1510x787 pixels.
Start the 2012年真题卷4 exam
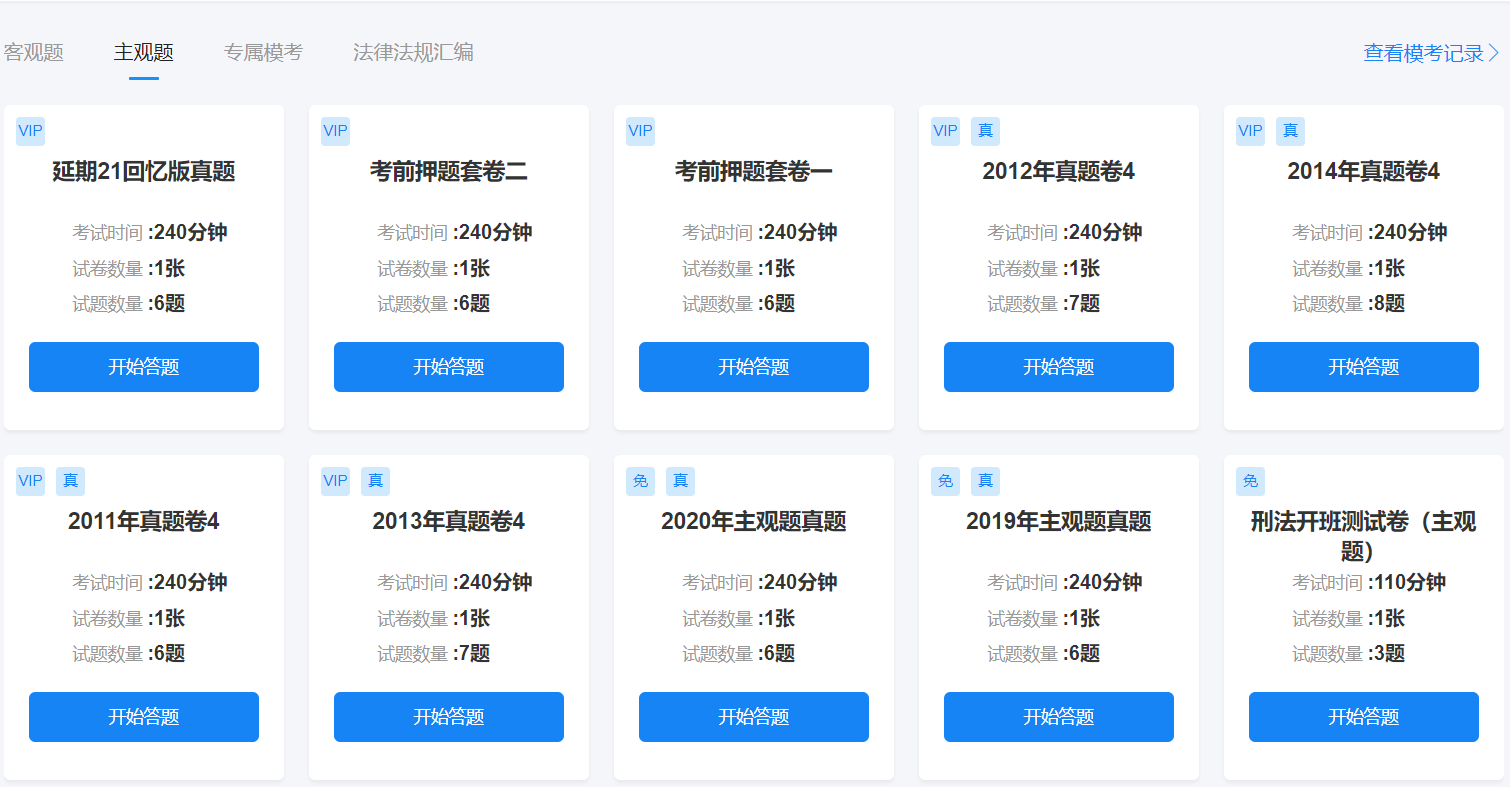[x=1059, y=367]
